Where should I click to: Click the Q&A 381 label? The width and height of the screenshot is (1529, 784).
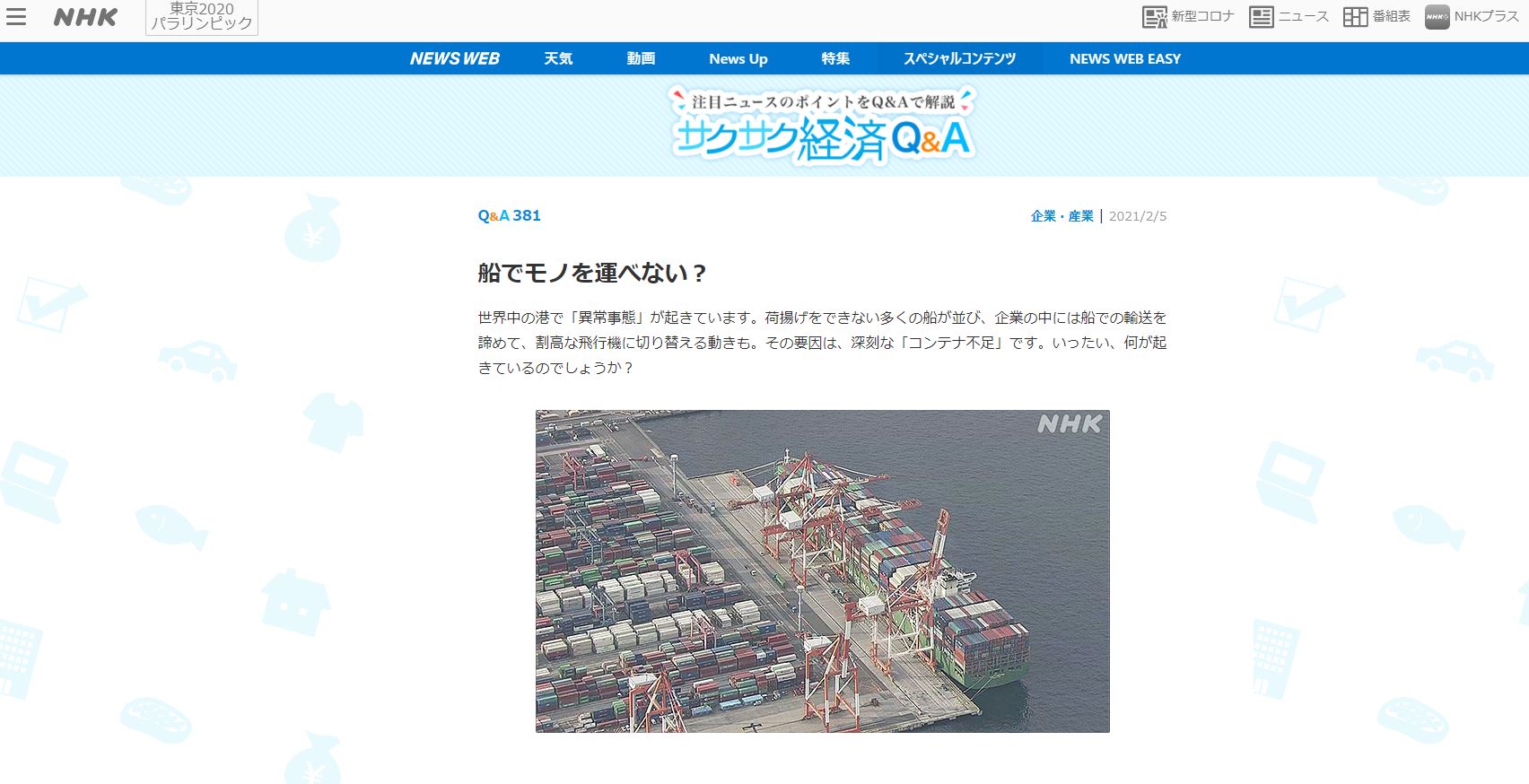tap(509, 215)
